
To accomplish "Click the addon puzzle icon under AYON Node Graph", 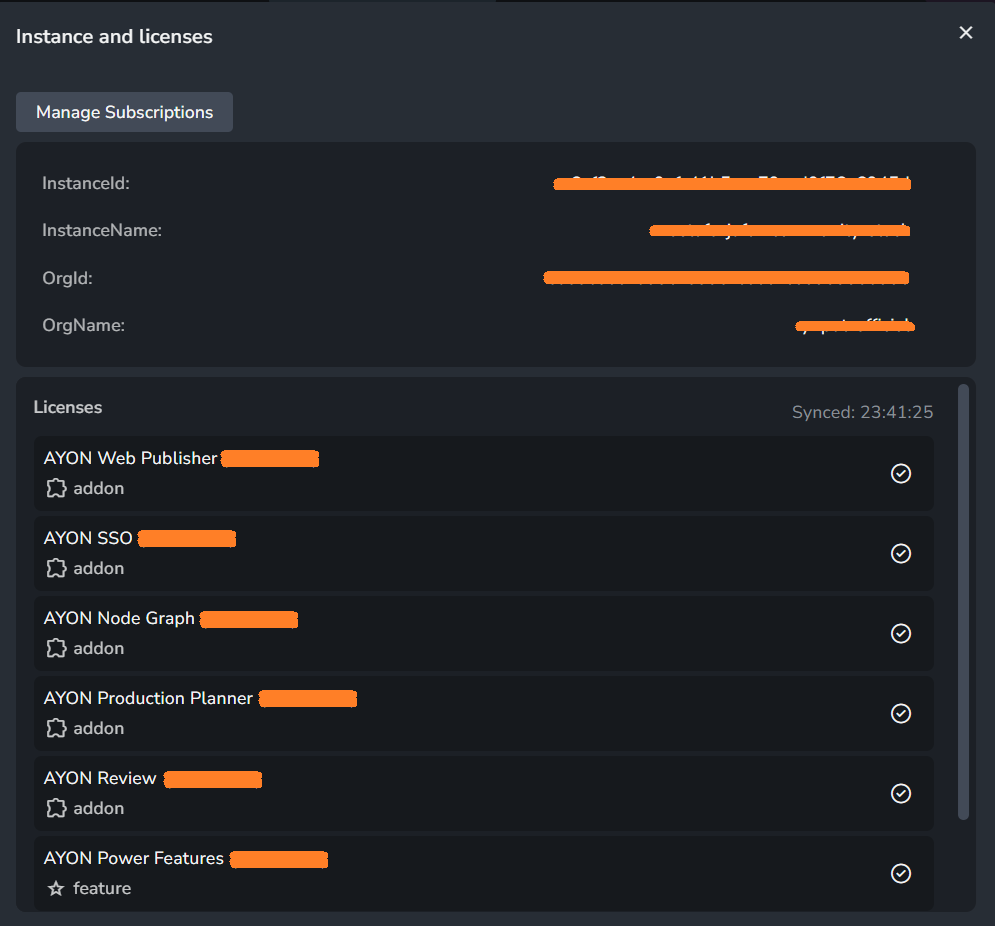I will click(56, 648).
